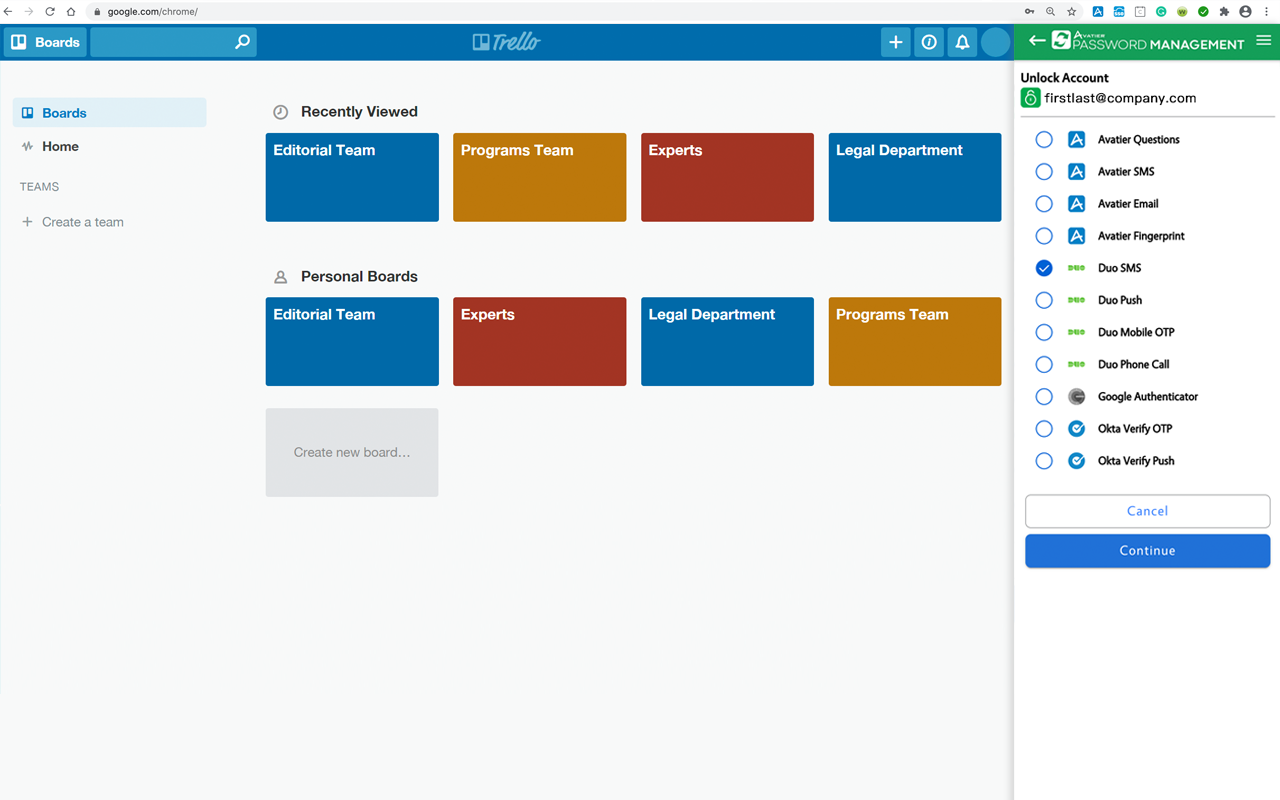
Task: Select the Avatier SMS radio option
Action: click(x=1044, y=171)
